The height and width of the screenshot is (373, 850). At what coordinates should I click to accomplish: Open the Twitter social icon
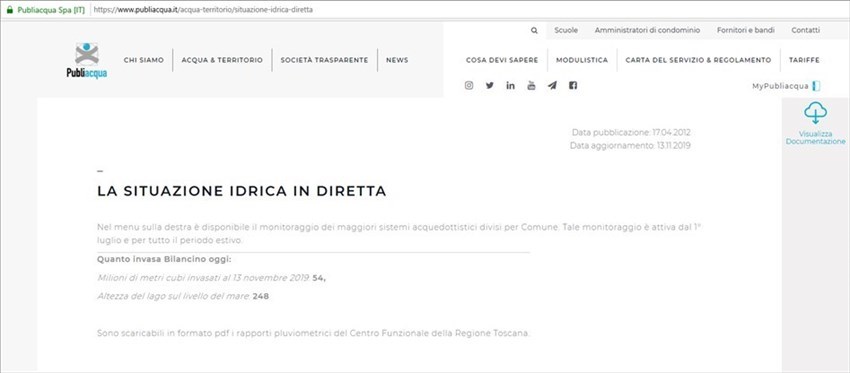click(490, 85)
